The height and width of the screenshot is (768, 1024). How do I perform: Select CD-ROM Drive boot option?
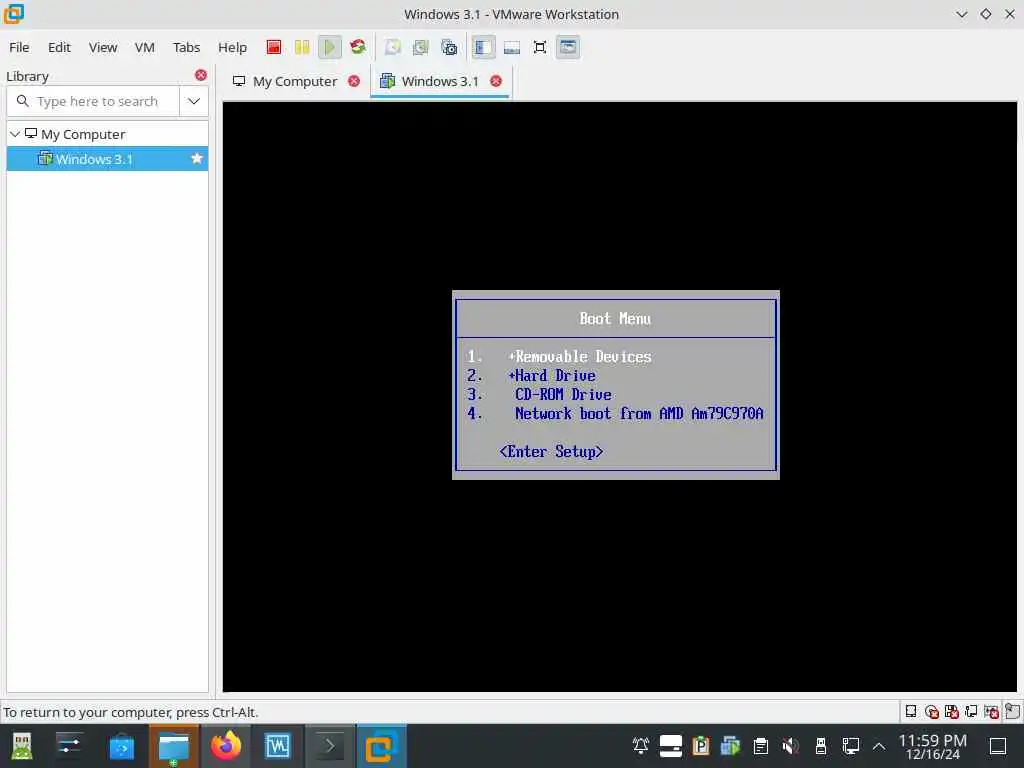pos(563,394)
